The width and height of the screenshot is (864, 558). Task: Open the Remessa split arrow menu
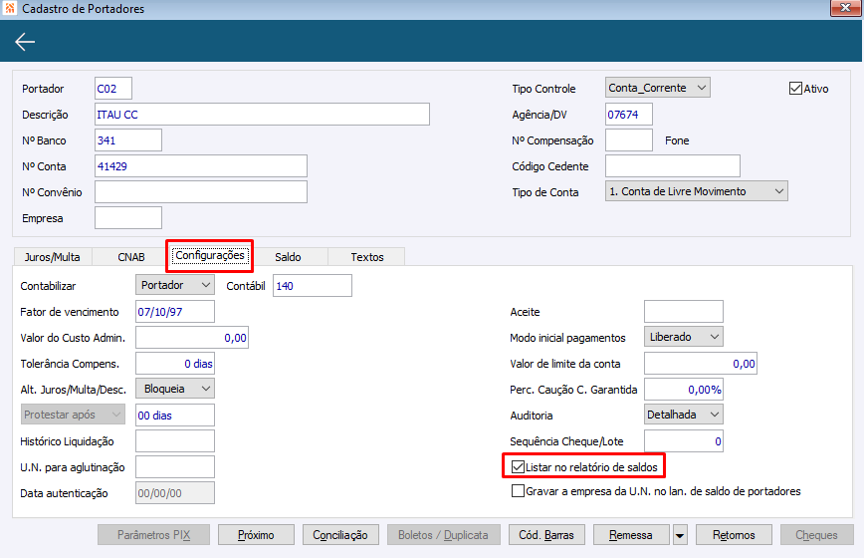tap(680, 535)
